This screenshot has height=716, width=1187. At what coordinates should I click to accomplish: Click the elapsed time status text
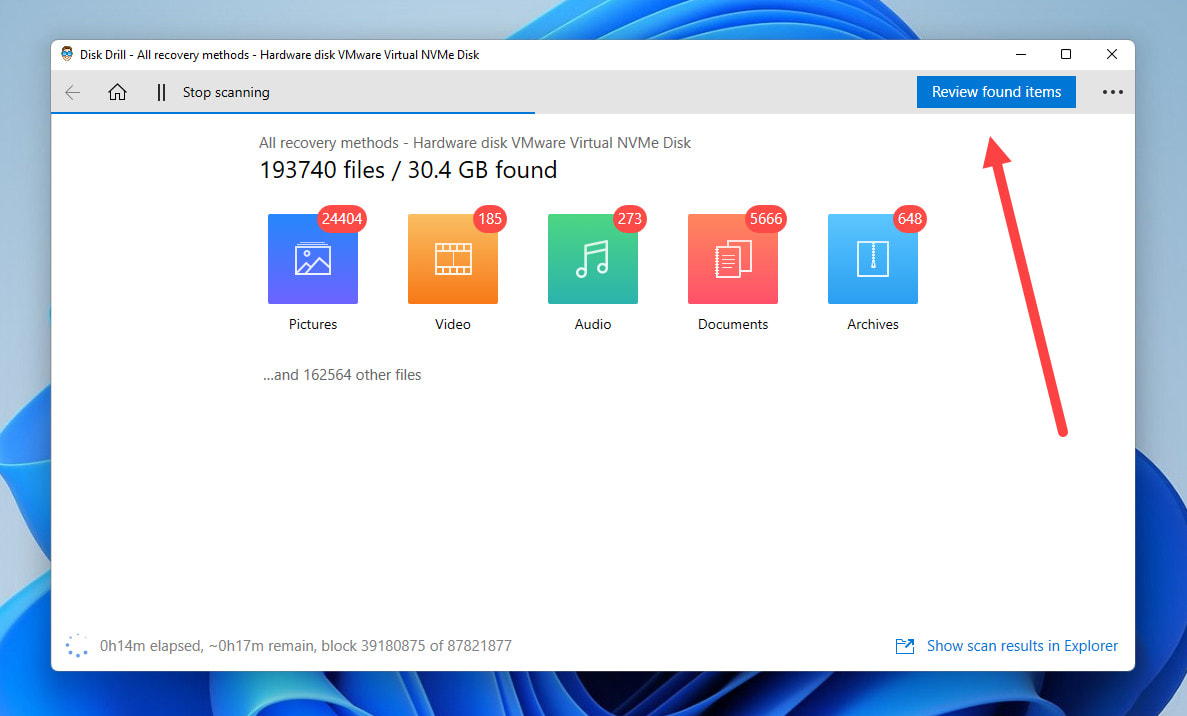305,646
